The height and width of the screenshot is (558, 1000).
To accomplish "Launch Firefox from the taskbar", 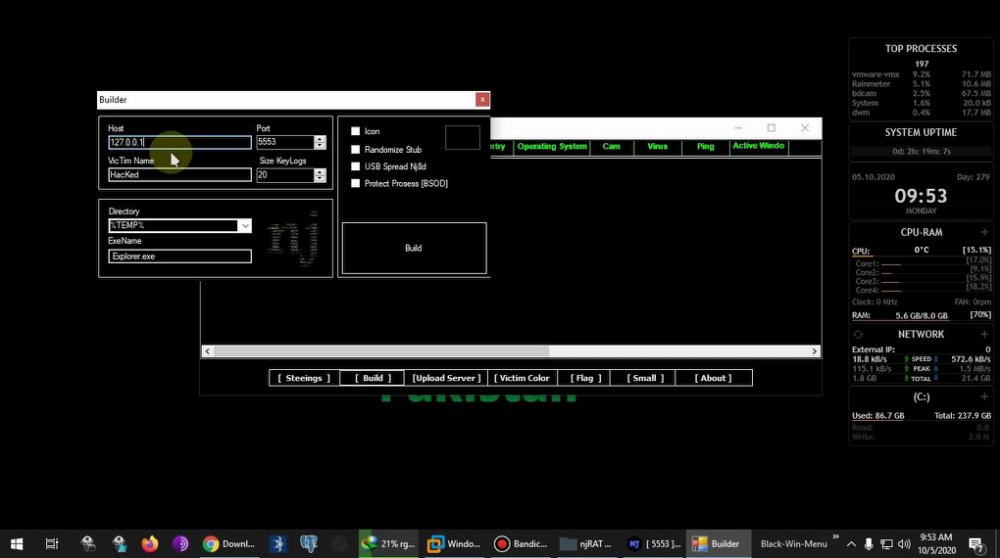I will point(150,543).
